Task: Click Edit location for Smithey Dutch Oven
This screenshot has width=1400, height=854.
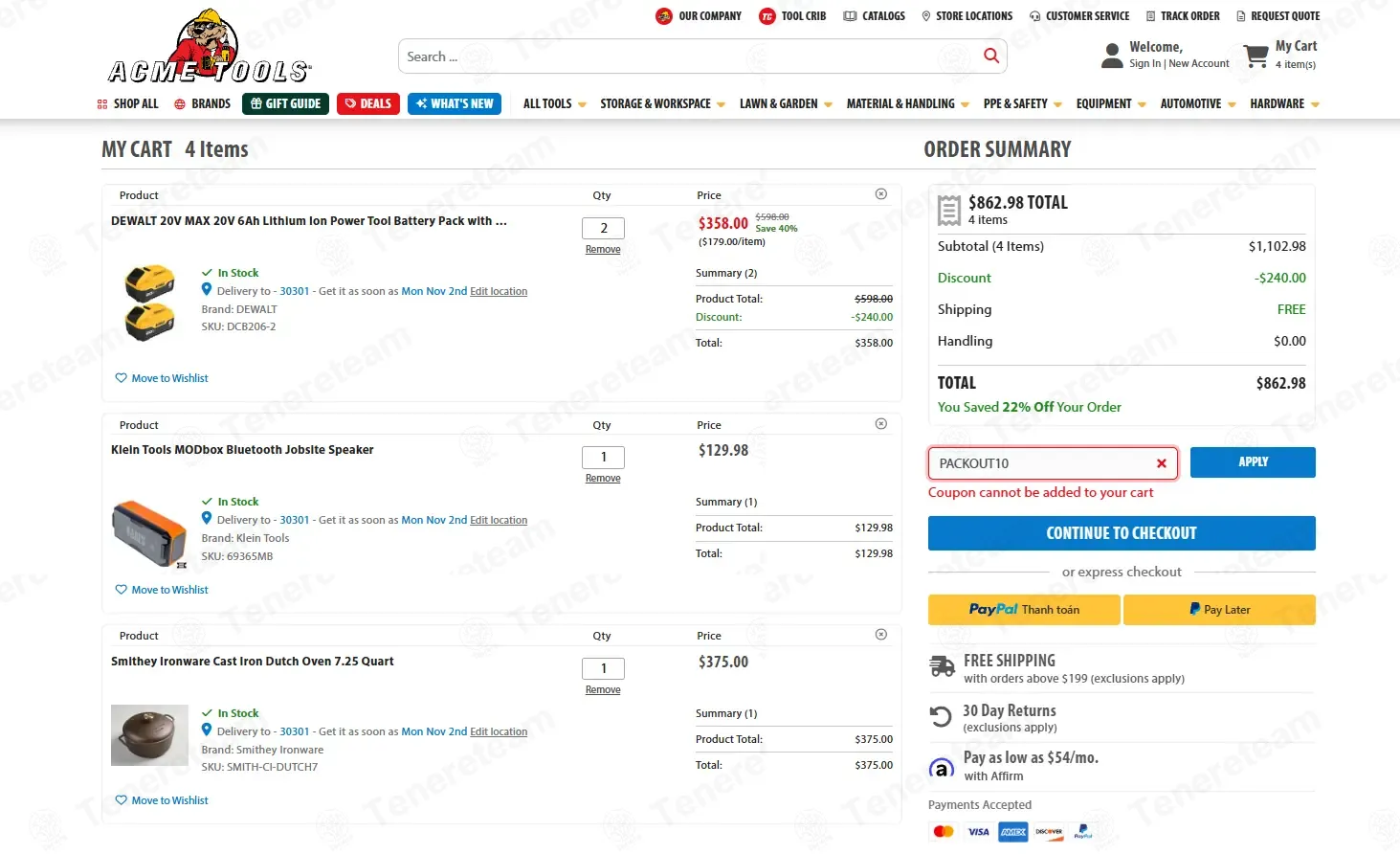Action: [499, 731]
